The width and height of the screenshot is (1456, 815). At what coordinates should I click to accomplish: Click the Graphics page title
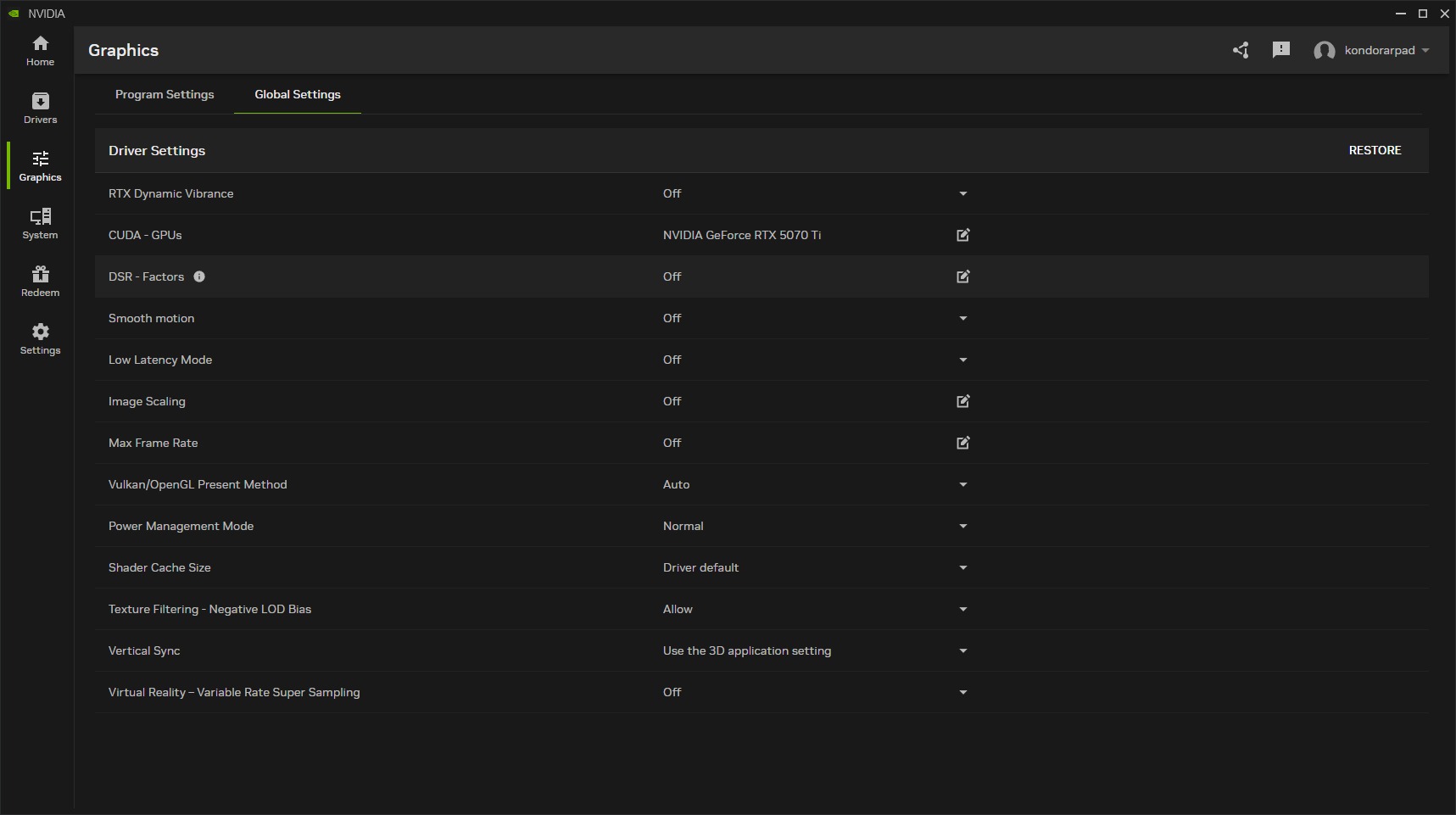point(123,50)
